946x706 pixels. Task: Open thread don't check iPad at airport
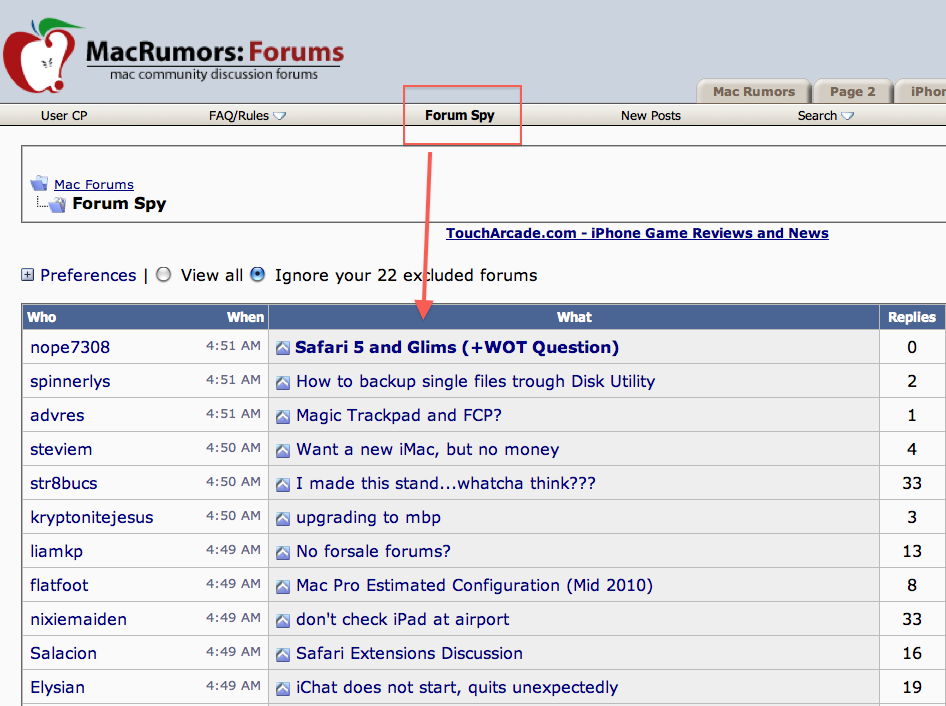(402, 620)
